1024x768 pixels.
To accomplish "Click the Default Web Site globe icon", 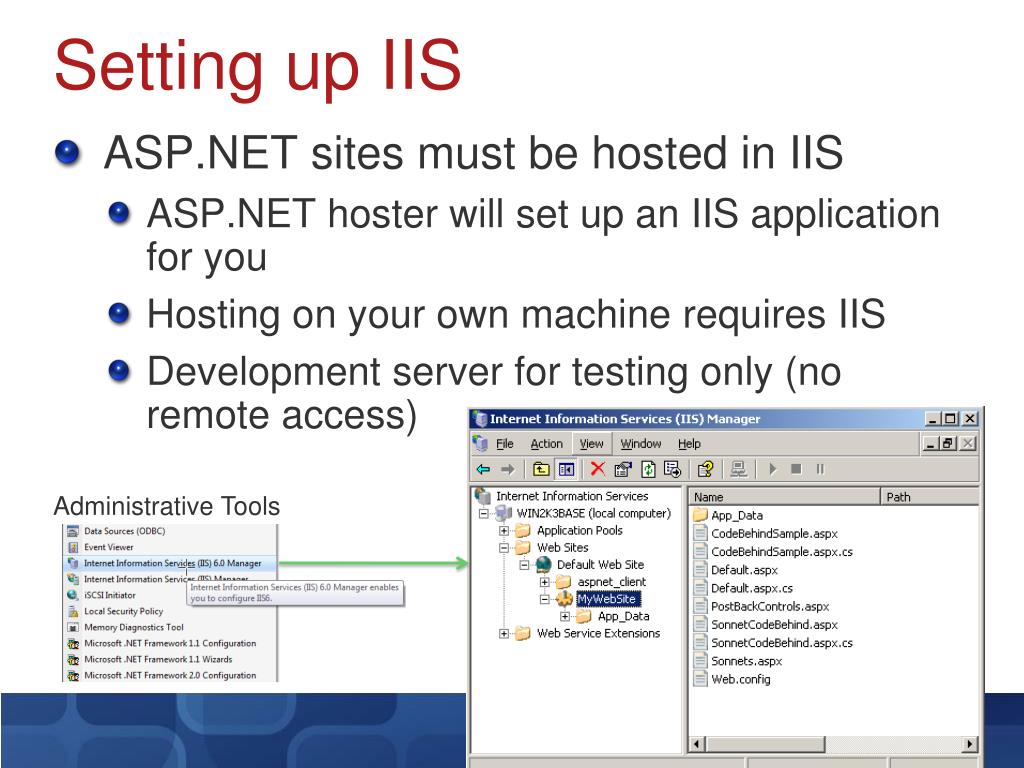I will pos(543,564).
